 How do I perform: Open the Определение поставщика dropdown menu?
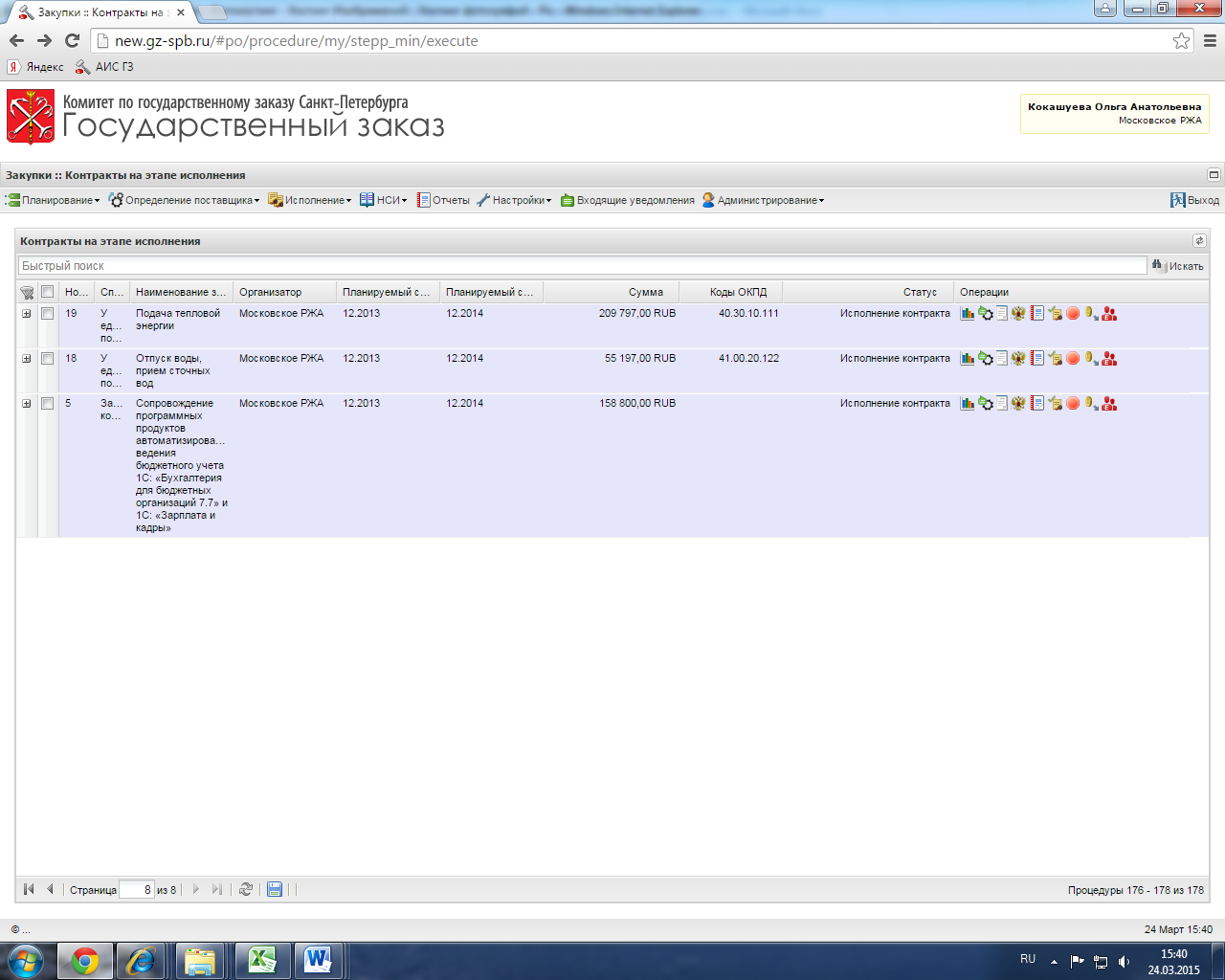pyautogui.click(x=184, y=200)
